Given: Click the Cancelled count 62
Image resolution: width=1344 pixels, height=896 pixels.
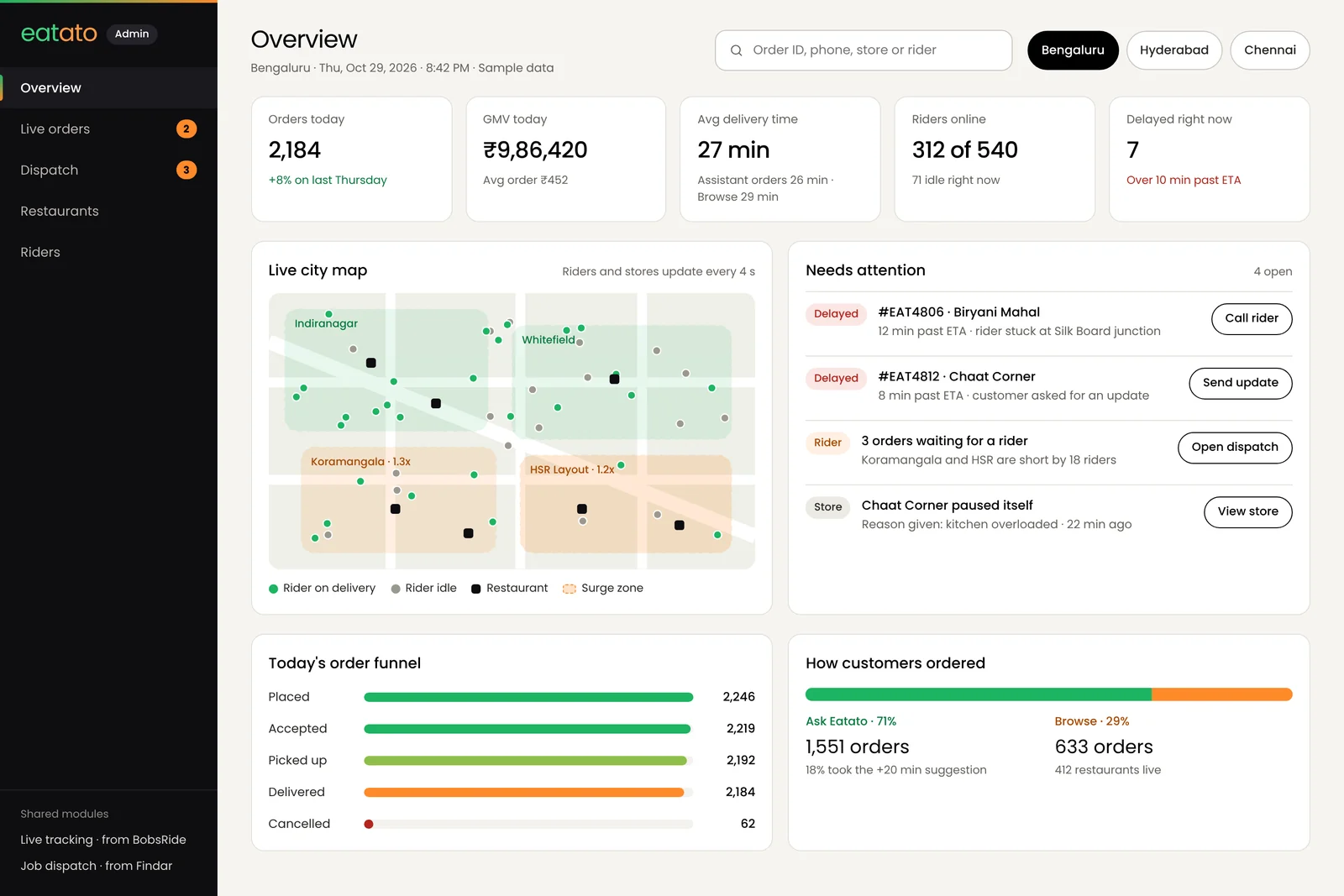Looking at the screenshot, I should pyautogui.click(x=748, y=825).
